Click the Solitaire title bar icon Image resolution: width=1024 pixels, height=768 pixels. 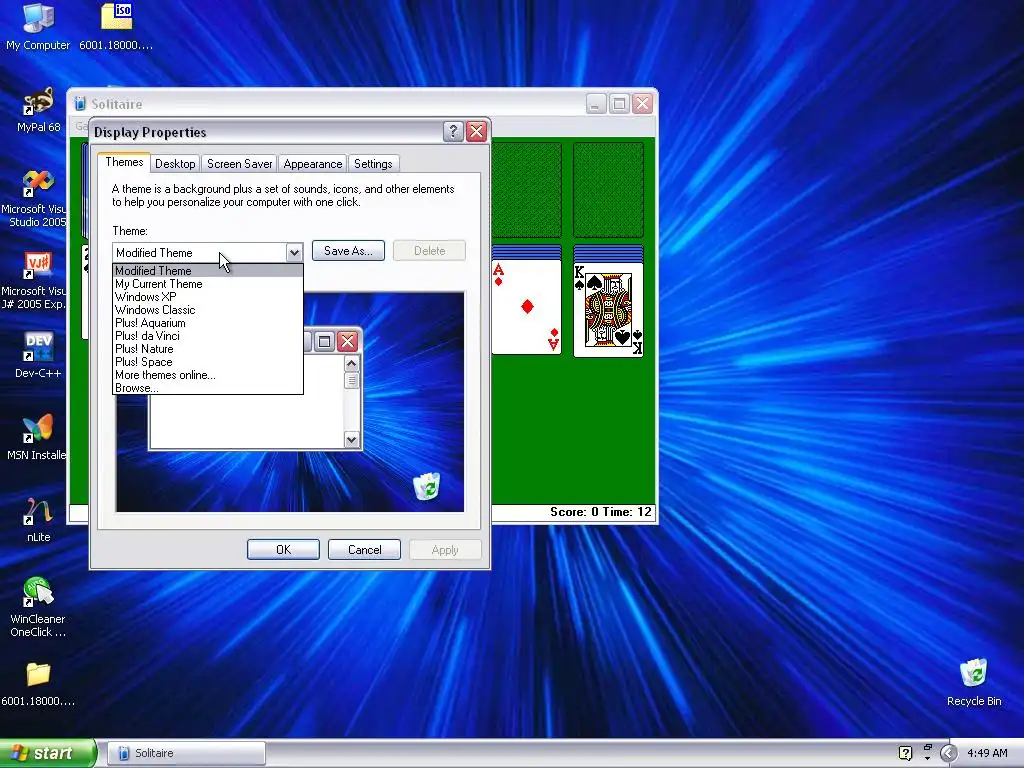80,104
